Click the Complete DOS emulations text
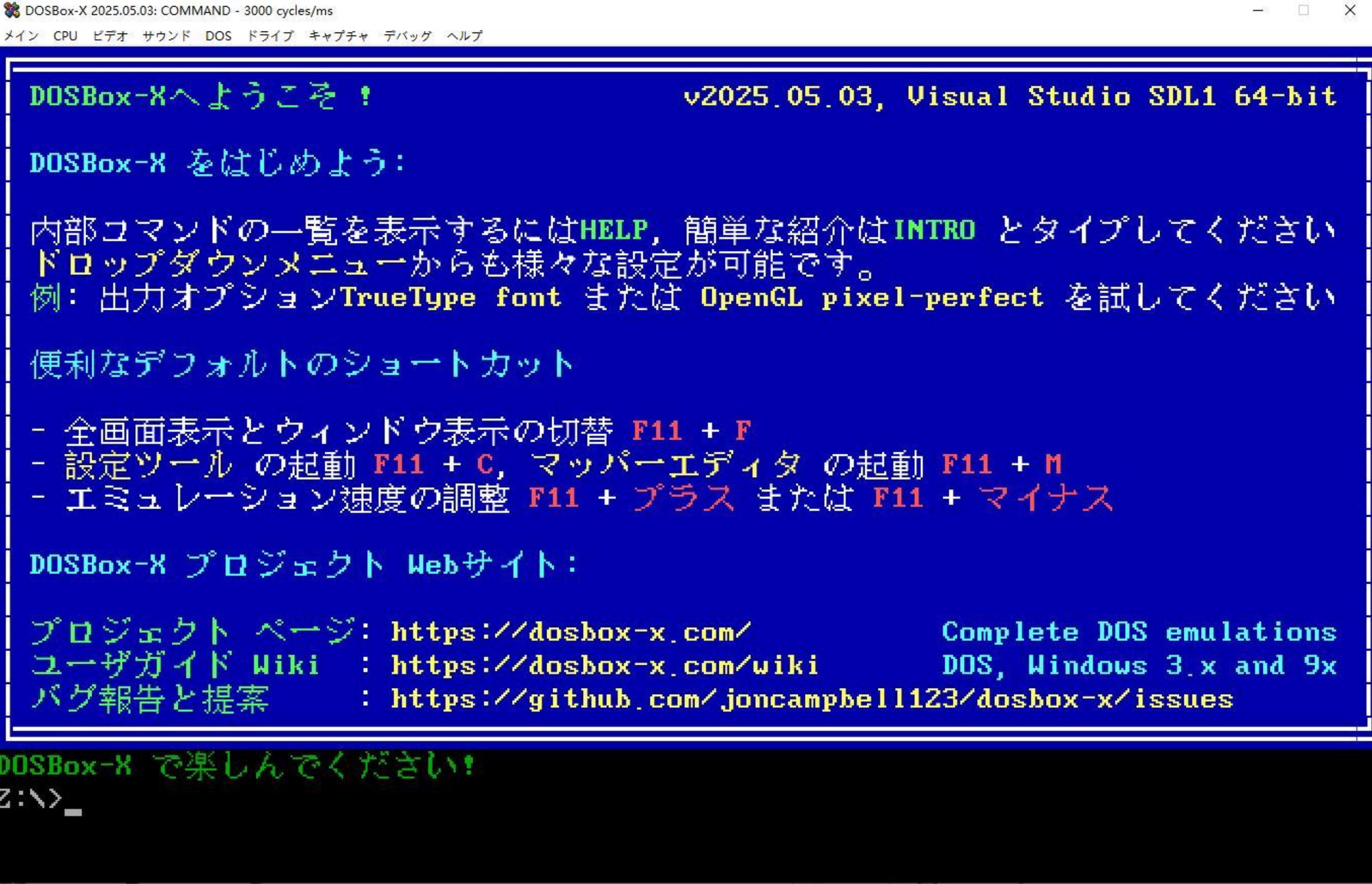 tap(1139, 632)
